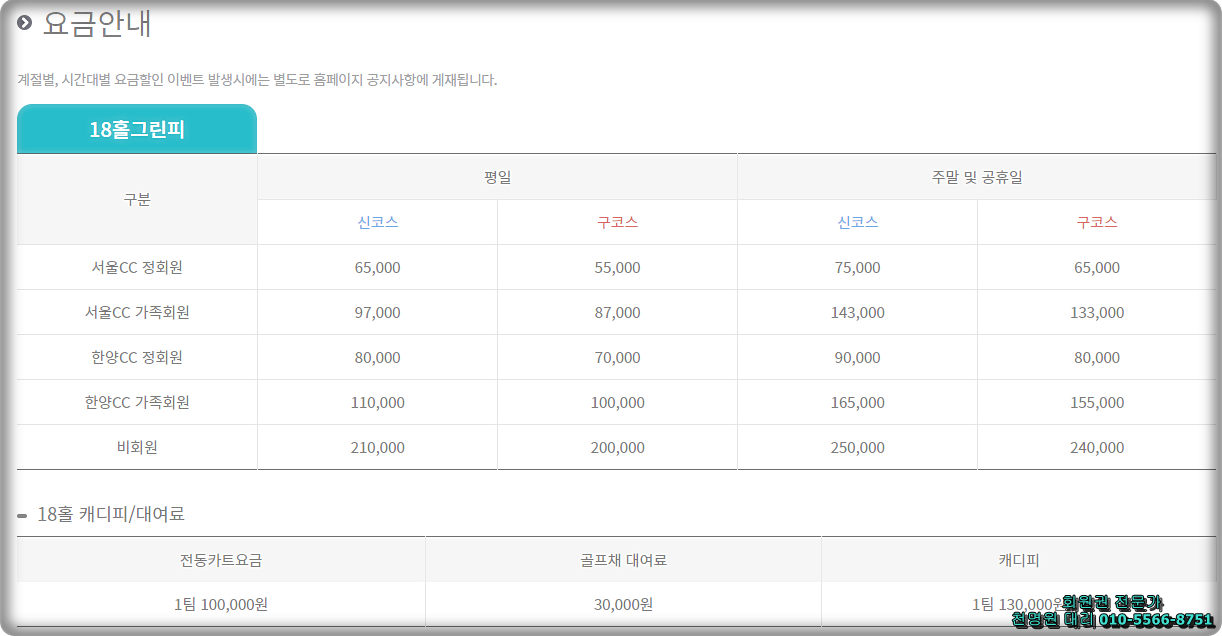Select the 한양CC 정회원 row label
Image resolution: width=1222 pixels, height=636 pixels.
pos(137,357)
